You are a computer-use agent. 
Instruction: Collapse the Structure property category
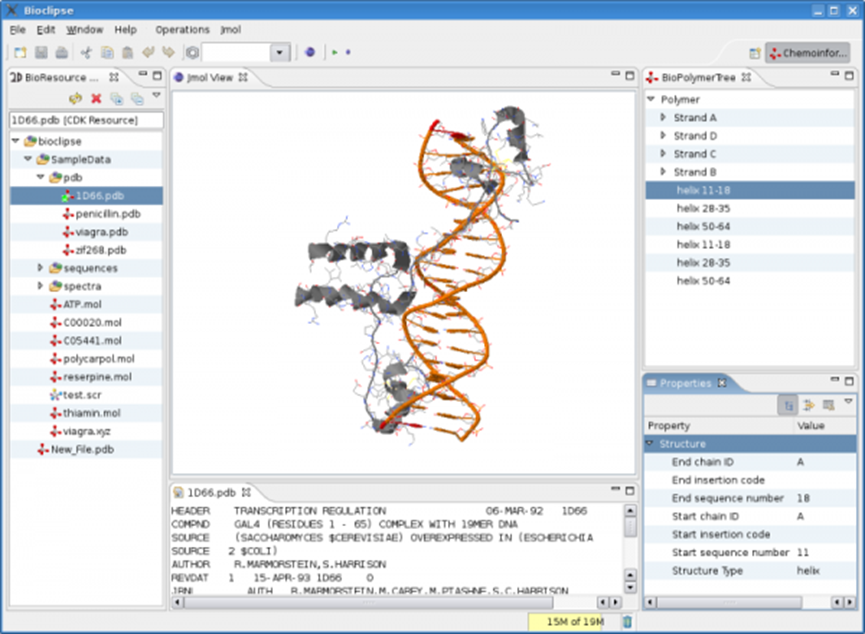(x=650, y=443)
